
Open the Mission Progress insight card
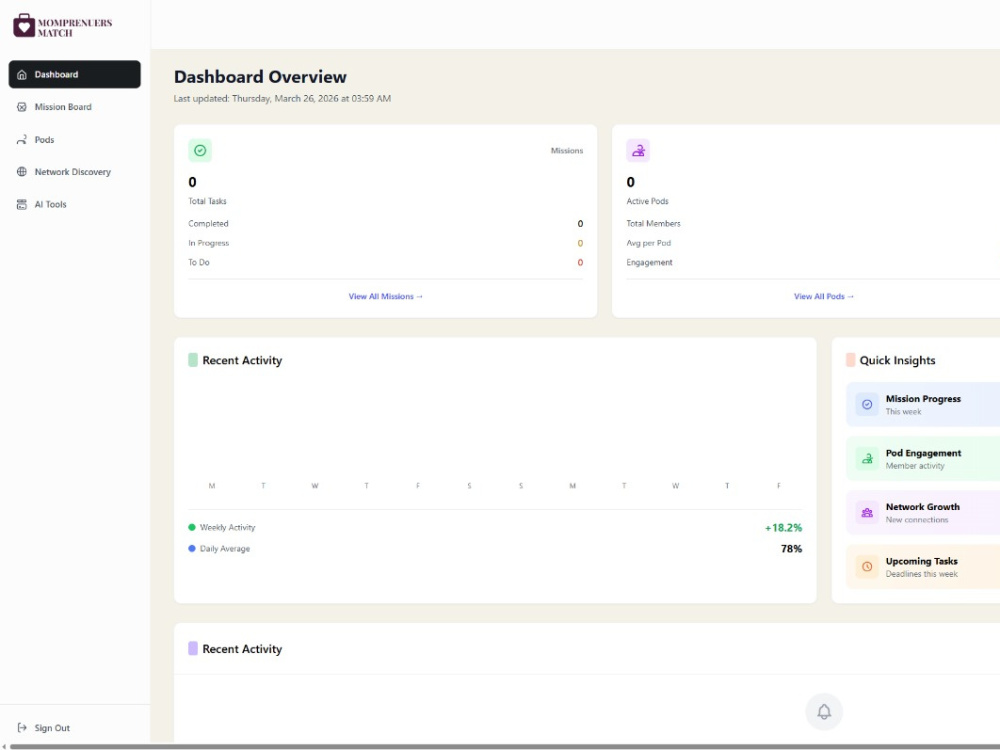pyautogui.click(x=923, y=404)
